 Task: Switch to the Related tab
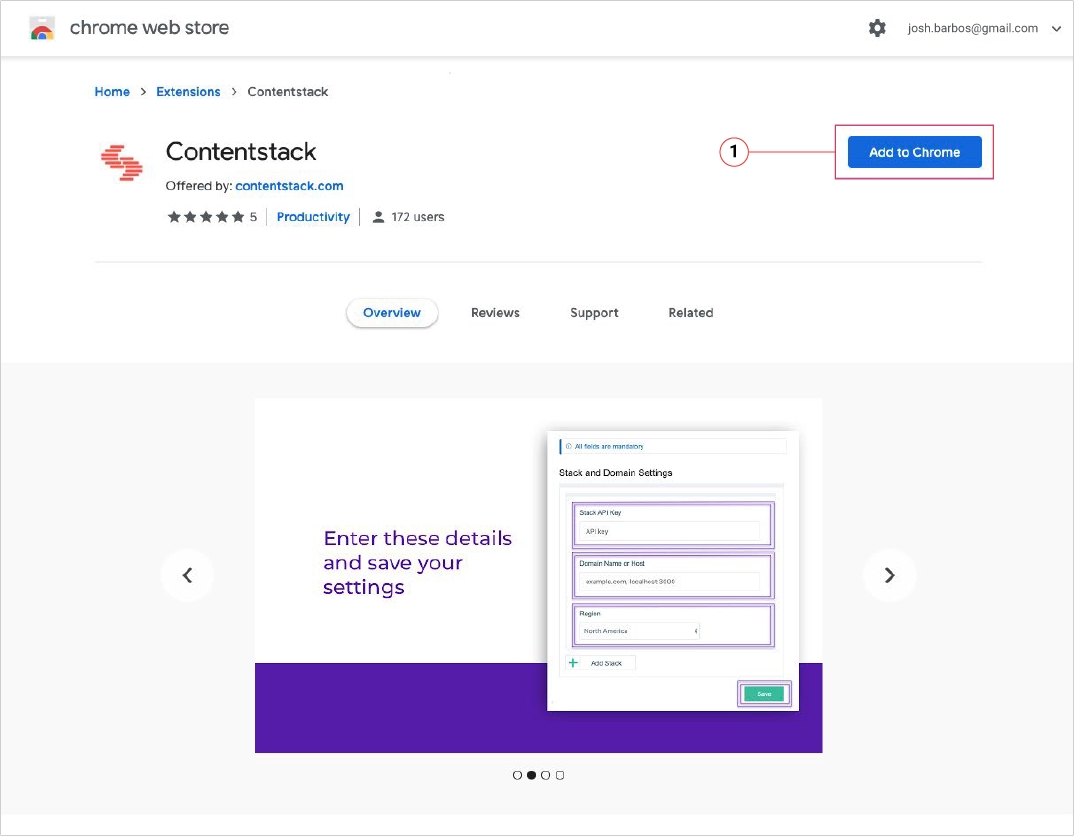click(x=690, y=313)
